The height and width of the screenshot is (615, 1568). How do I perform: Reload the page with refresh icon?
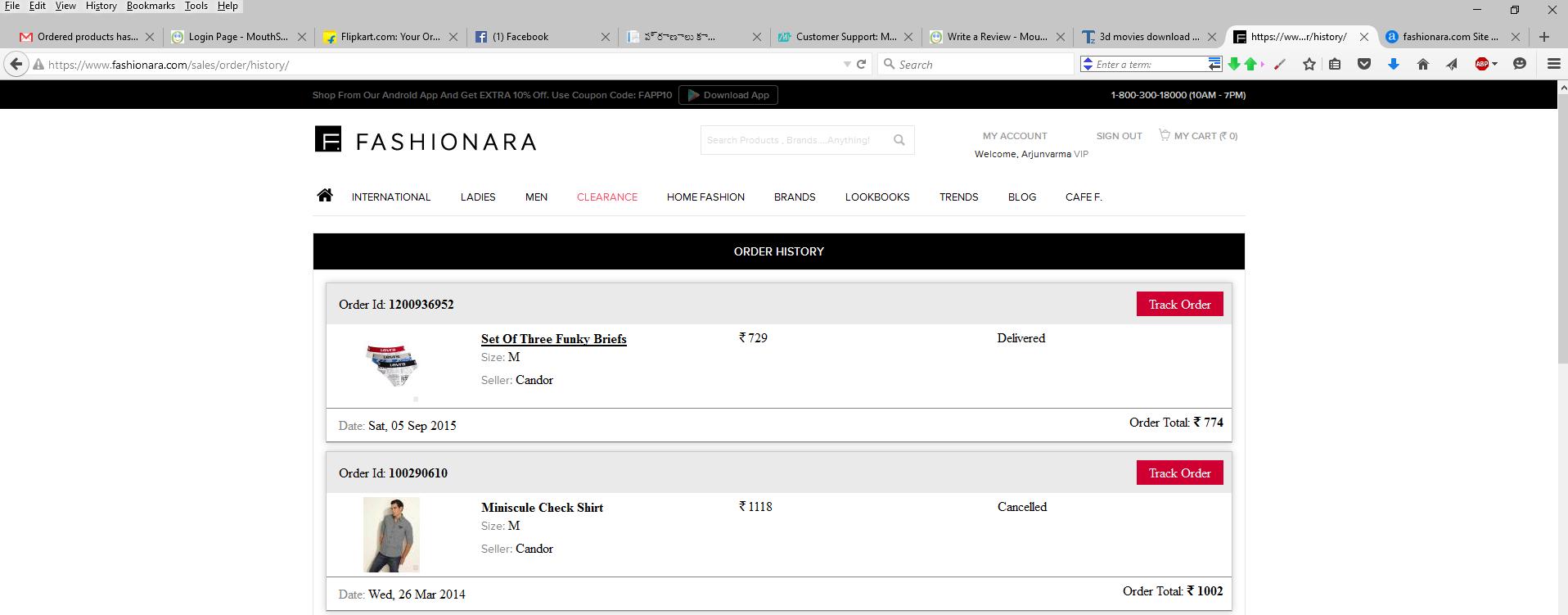(861, 64)
